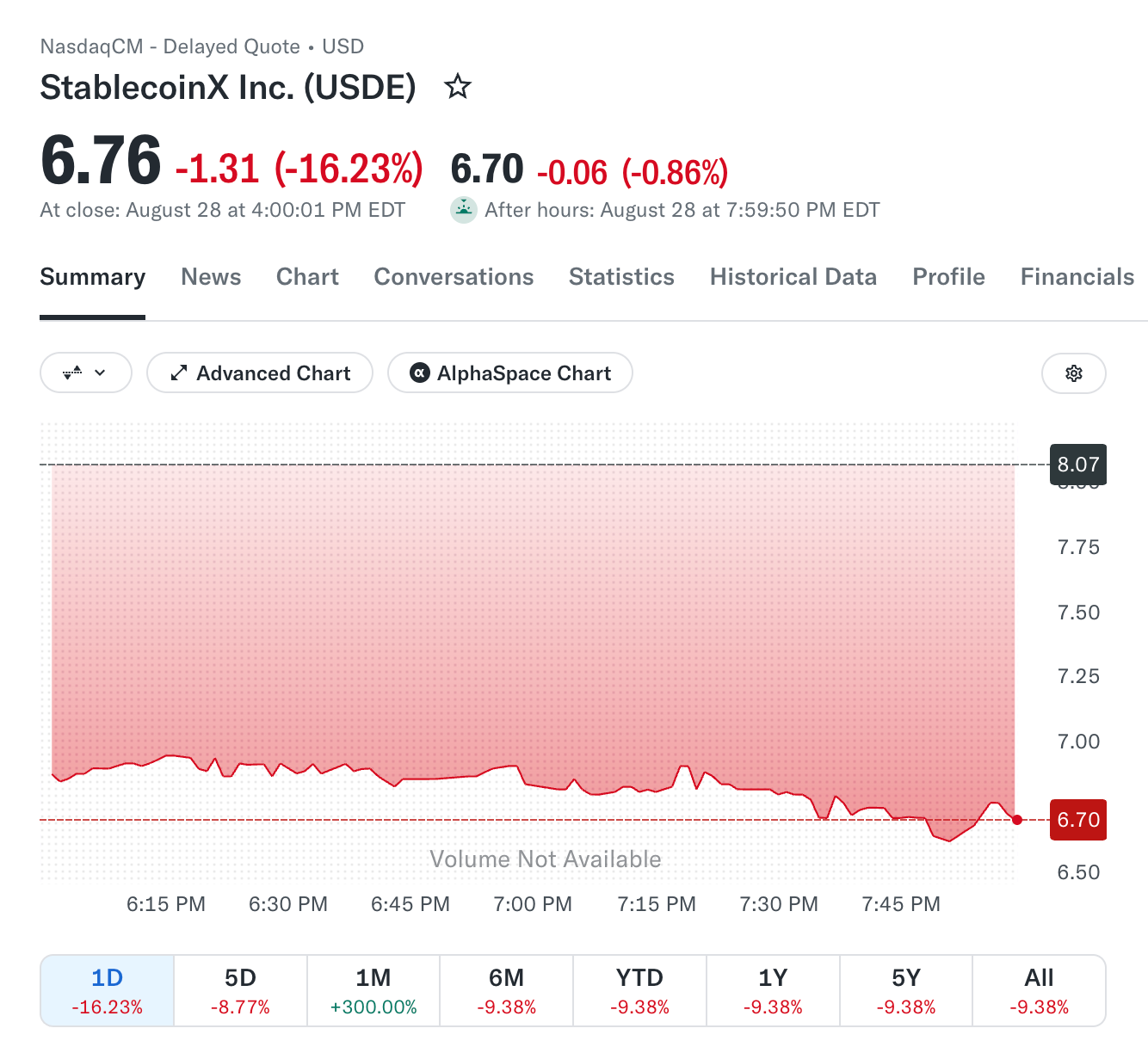Expand the chart type dropdown chevron
This screenshot has height=1053, width=1148.
100,373
